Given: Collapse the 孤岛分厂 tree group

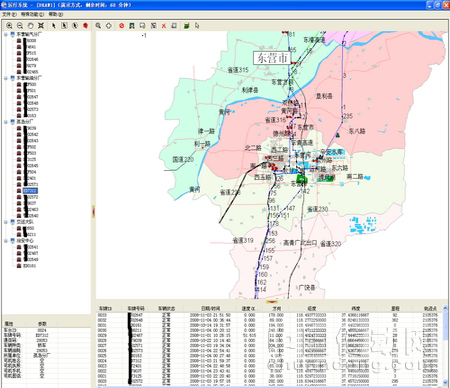Looking at the screenshot, I should (x=6, y=122).
